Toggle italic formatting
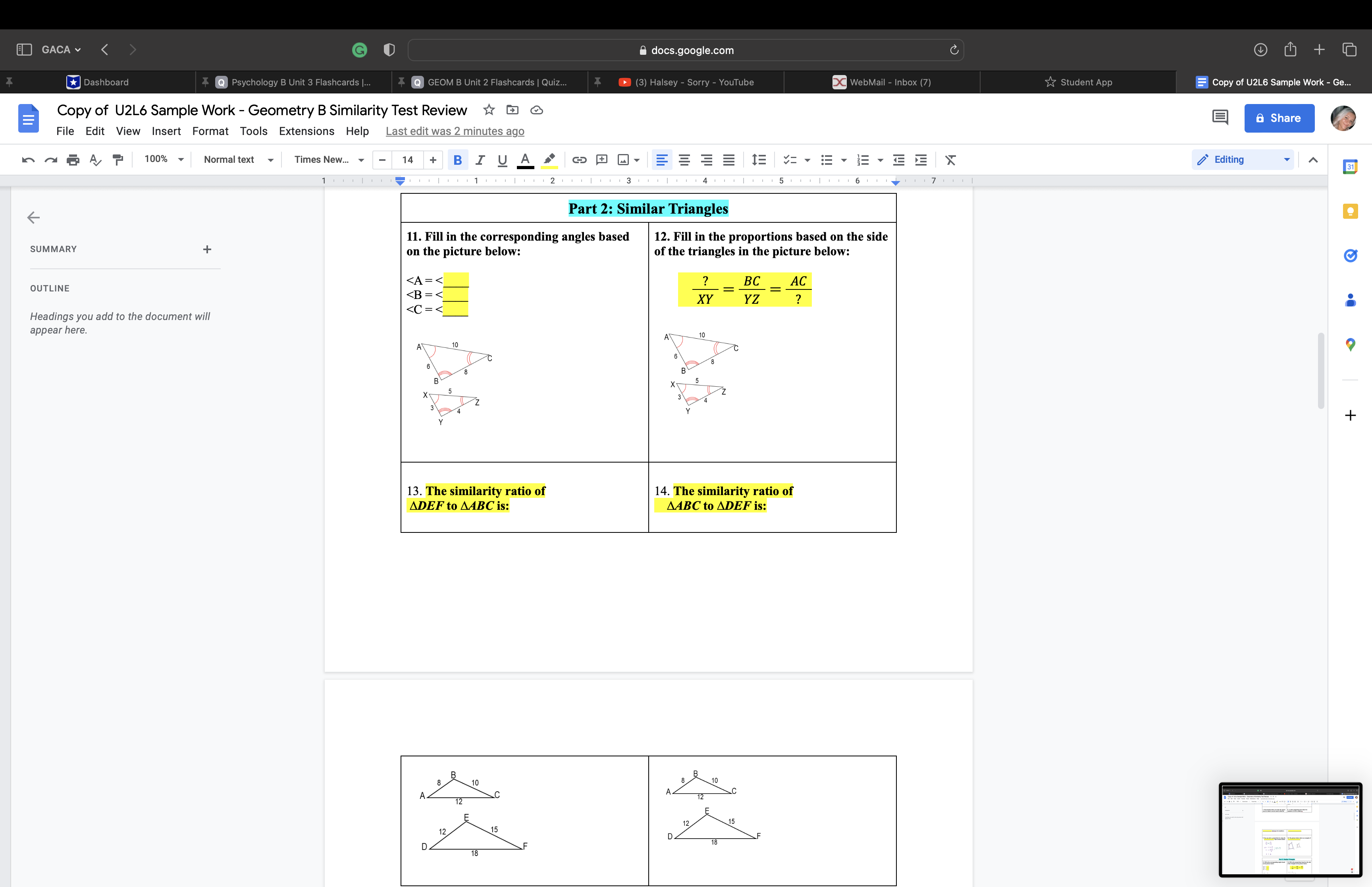This screenshot has width=1372, height=887. pyautogui.click(x=480, y=160)
